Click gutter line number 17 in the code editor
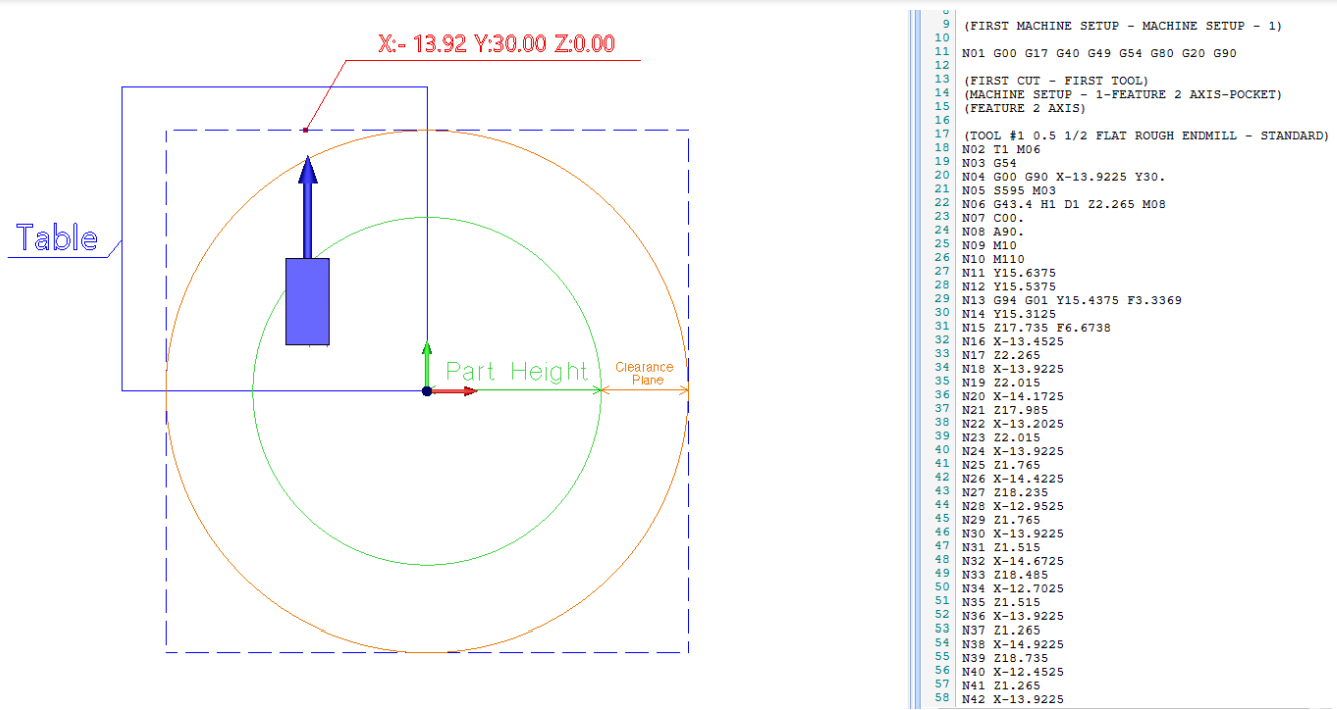1337x710 pixels. tap(941, 133)
